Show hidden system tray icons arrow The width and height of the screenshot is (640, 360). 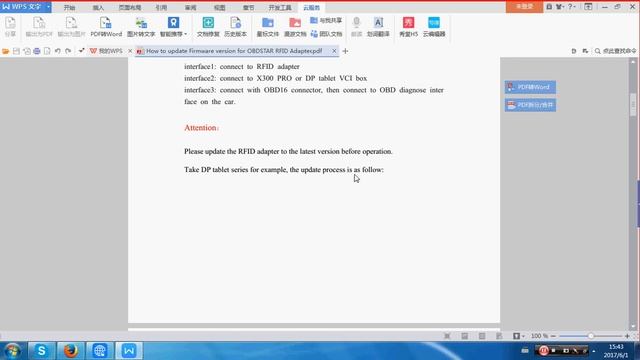[x=593, y=351]
